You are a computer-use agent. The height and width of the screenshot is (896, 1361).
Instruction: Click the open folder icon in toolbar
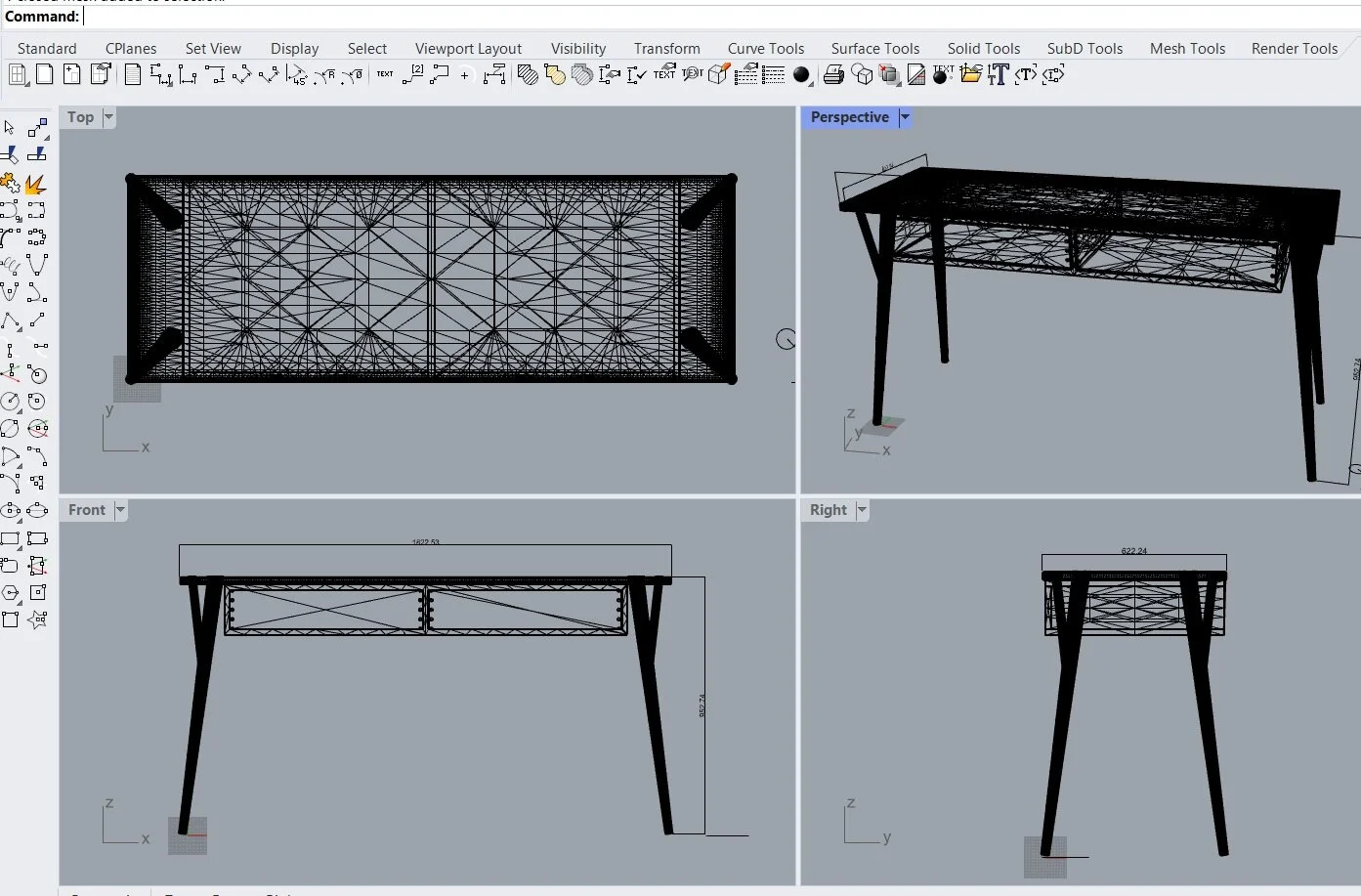[x=970, y=75]
